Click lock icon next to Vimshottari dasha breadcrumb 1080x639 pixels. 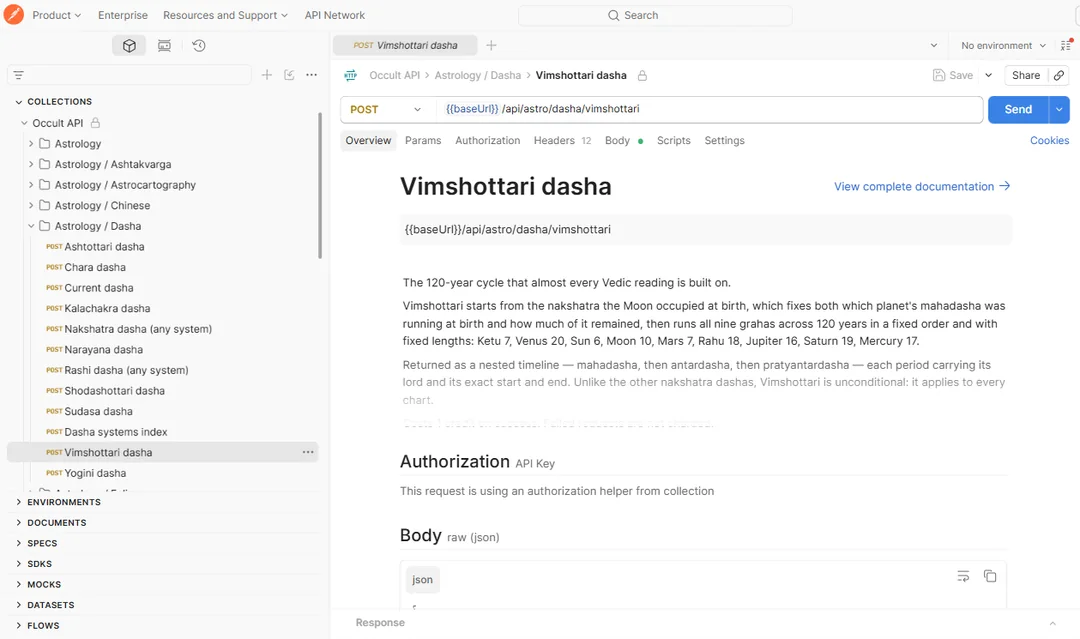(x=642, y=76)
